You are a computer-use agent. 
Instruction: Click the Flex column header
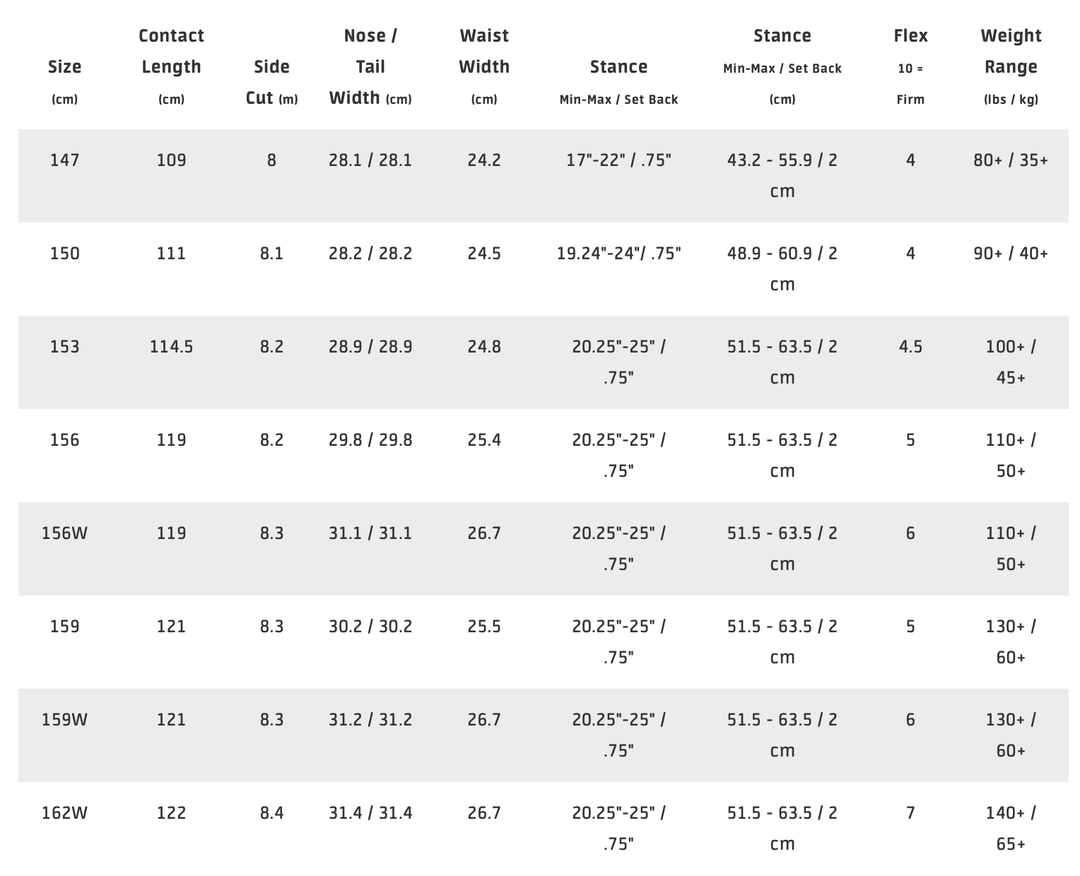(910, 66)
